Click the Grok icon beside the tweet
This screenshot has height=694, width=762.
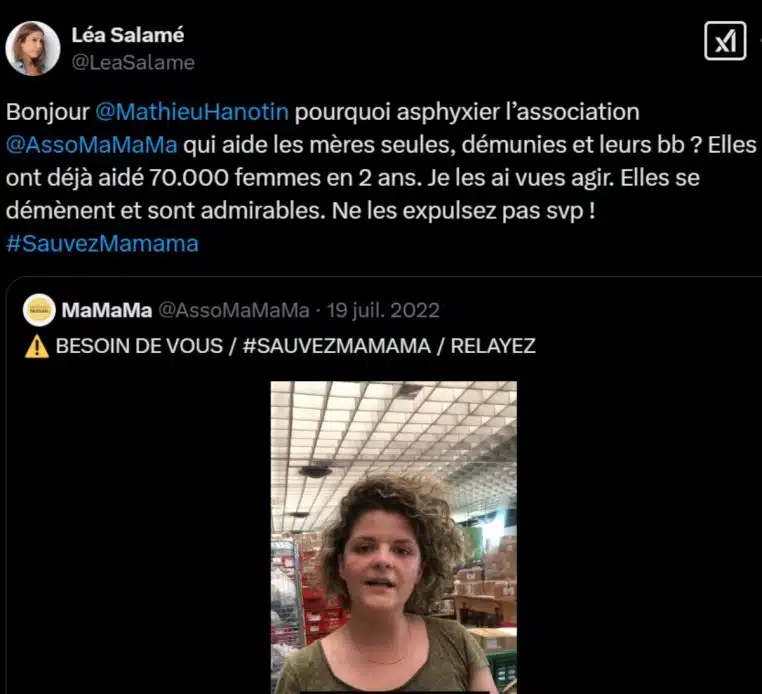tap(725, 41)
